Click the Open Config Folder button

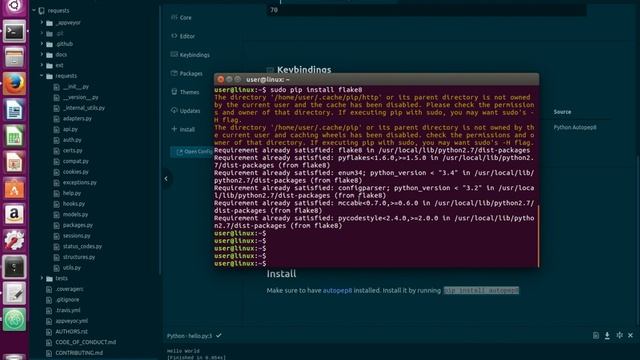tap(192, 151)
